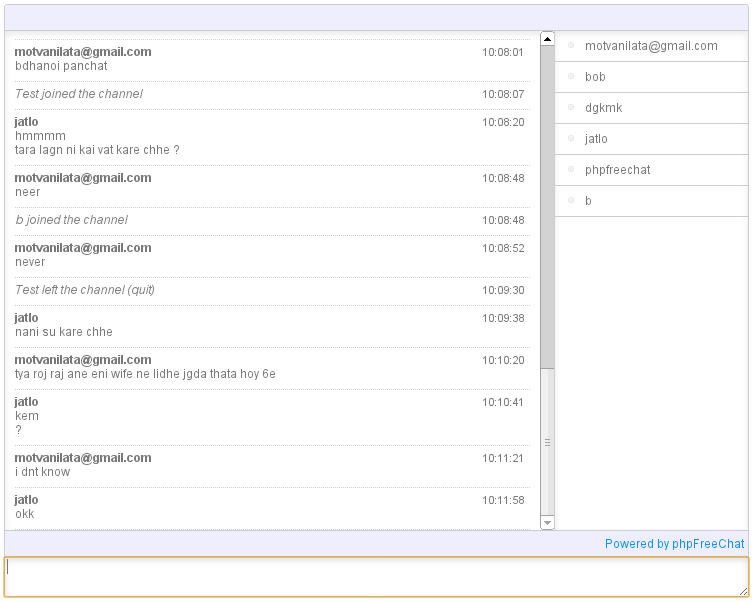The image size is (752, 602).
Task: Click motvanilata@gmail.com nickname on 'never' message
Action: click(83, 248)
